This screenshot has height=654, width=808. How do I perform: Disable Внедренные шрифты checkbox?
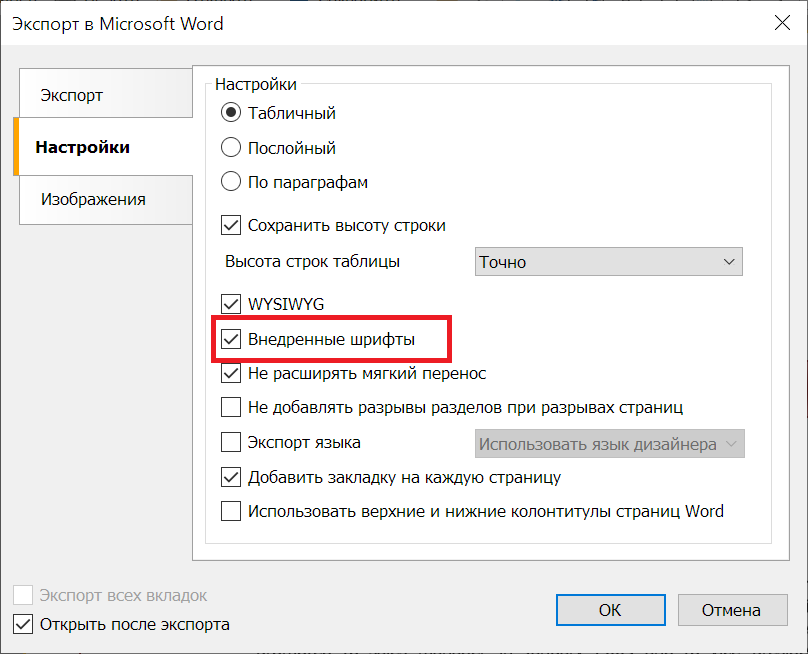coord(231,340)
